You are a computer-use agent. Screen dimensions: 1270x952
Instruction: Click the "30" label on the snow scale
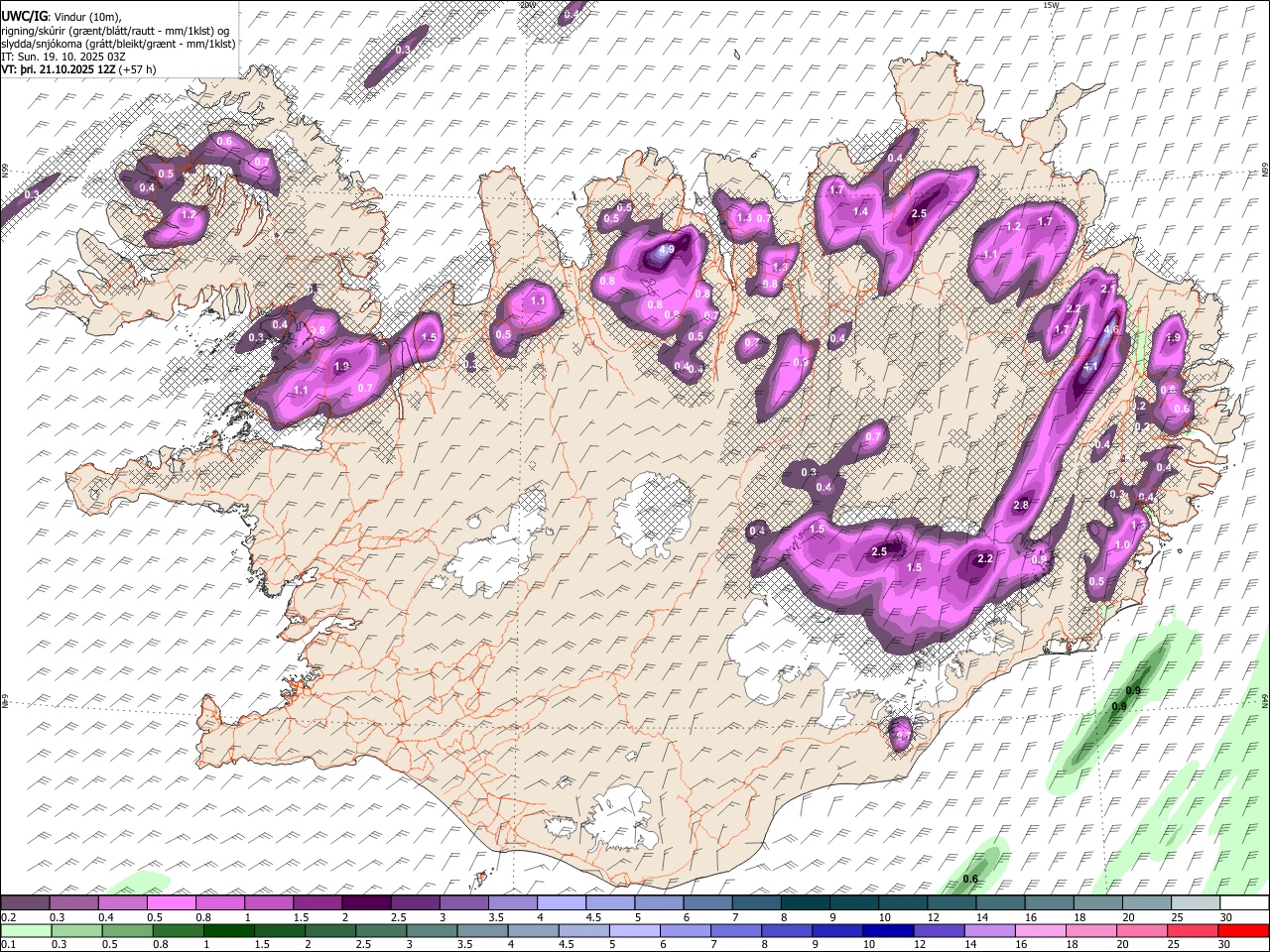(1225, 917)
